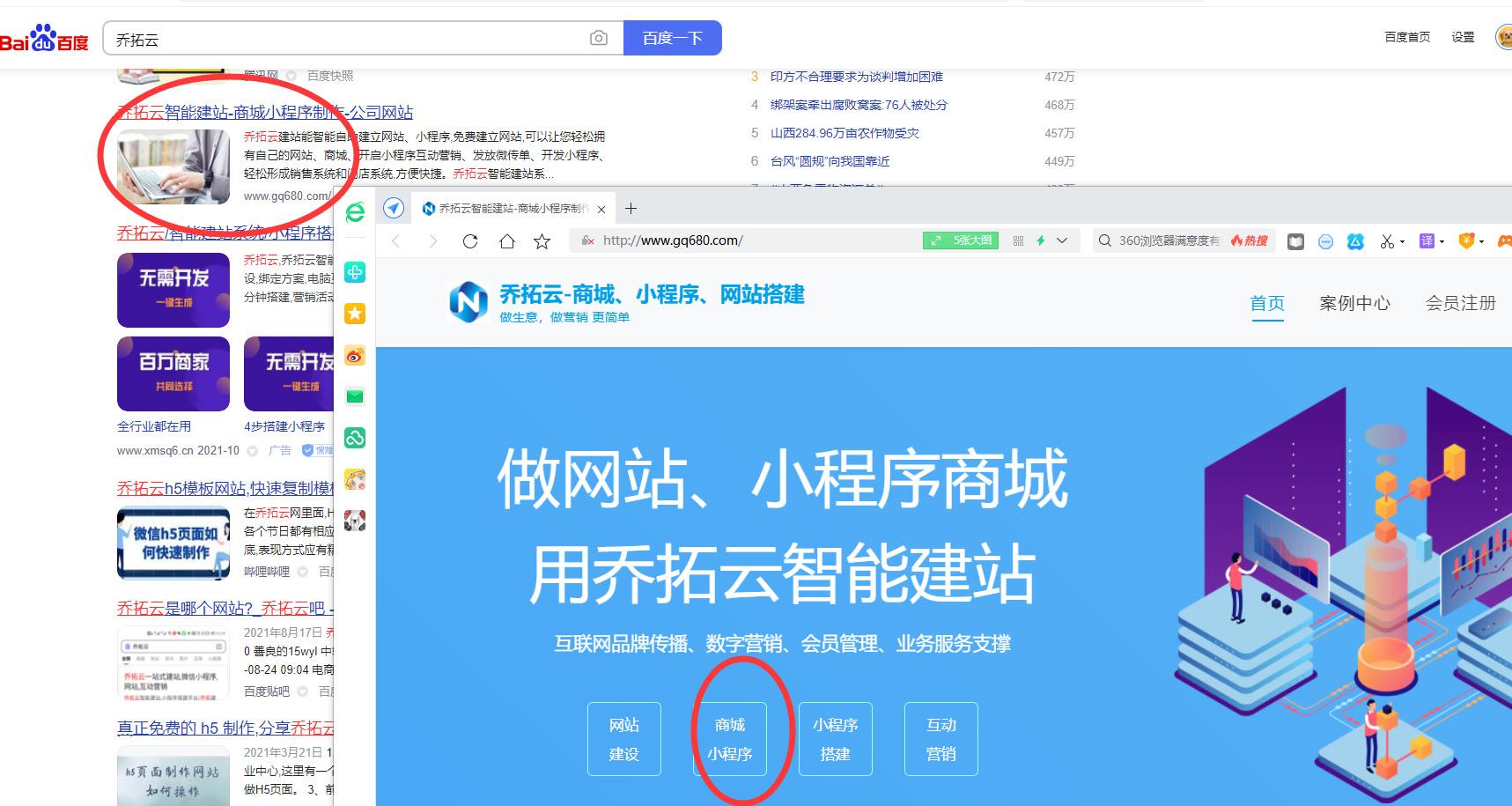Expand the gold shield dropdown arrow
The image size is (1512, 806).
(x=1482, y=242)
